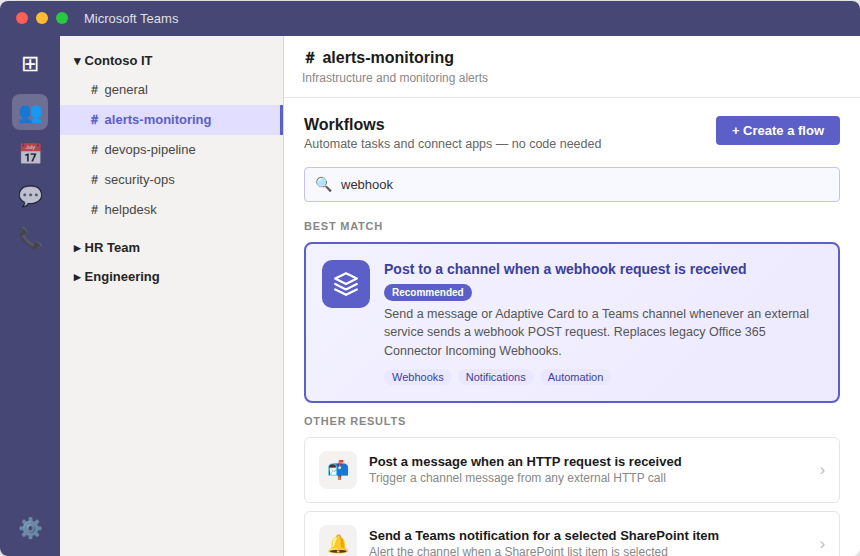
Task: Open the Calls phone icon
Action: (x=30, y=238)
